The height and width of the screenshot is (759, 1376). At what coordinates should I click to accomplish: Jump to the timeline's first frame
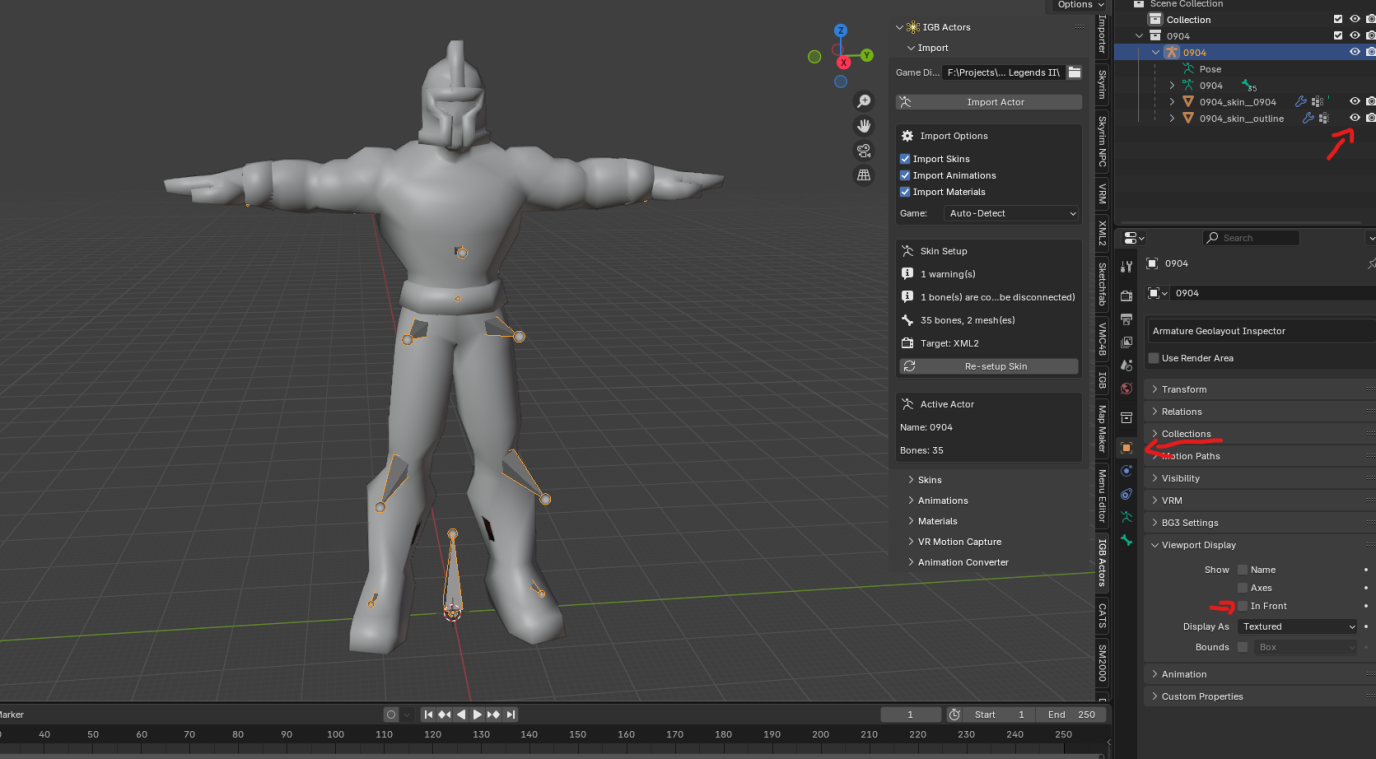[428, 714]
